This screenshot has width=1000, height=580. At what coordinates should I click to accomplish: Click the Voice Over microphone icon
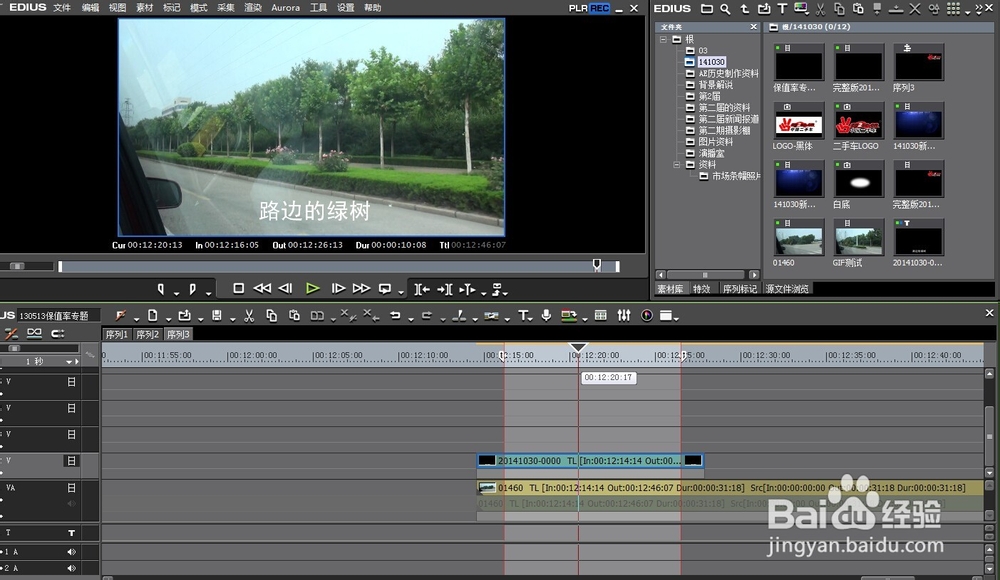tap(546, 315)
